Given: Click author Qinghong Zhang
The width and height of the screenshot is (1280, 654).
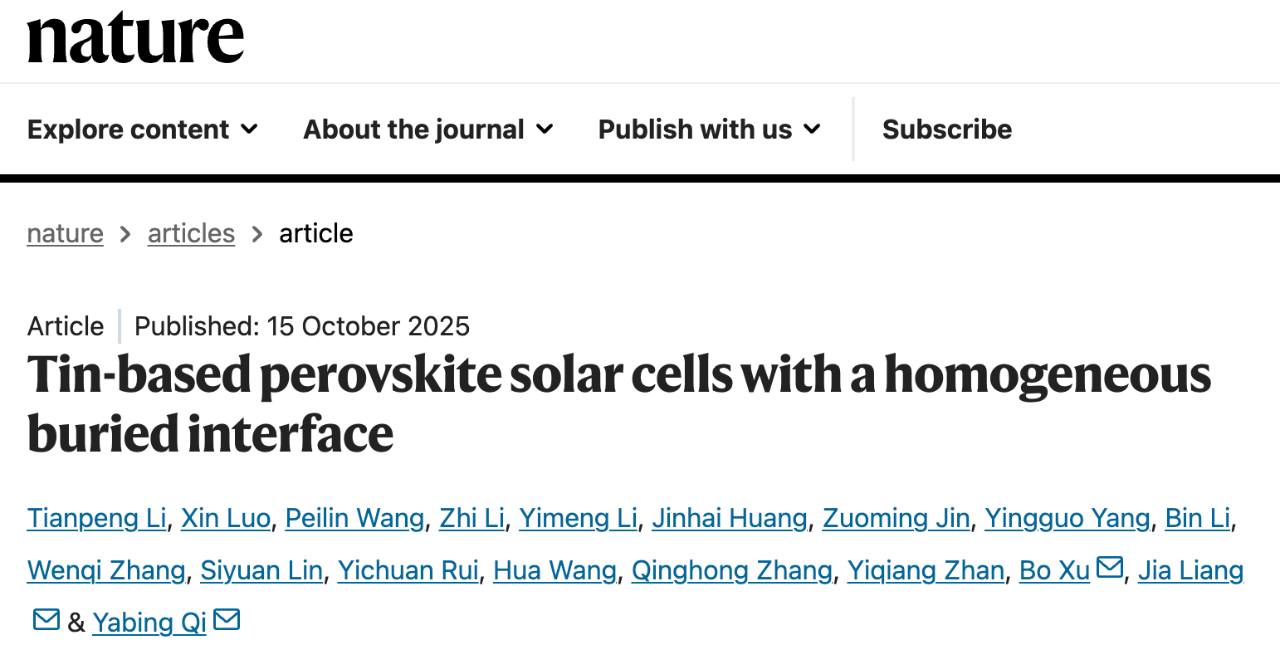Looking at the screenshot, I should [x=731, y=570].
